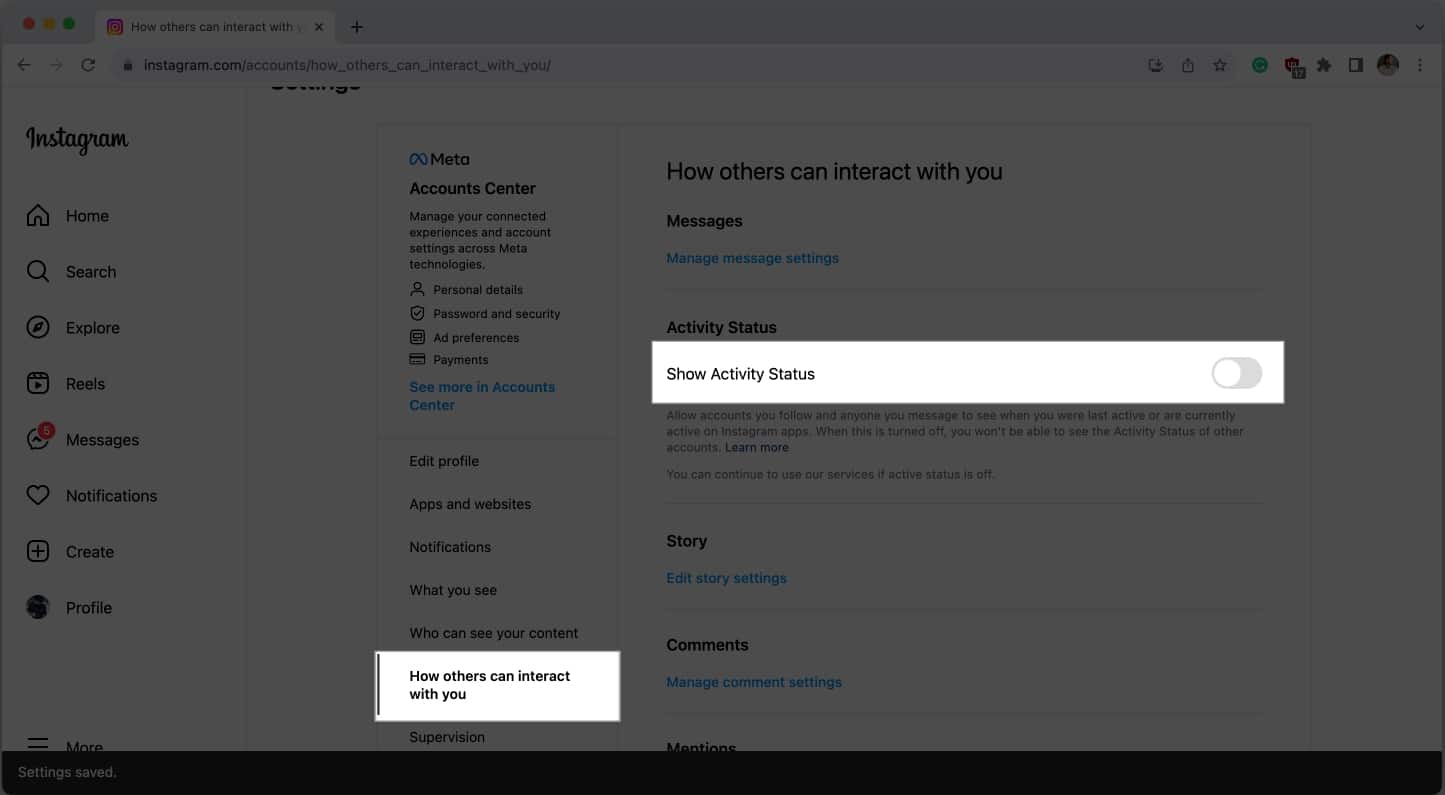Click See more in Accounts Center
The height and width of the screenshot is (795, 1445).
482,396
